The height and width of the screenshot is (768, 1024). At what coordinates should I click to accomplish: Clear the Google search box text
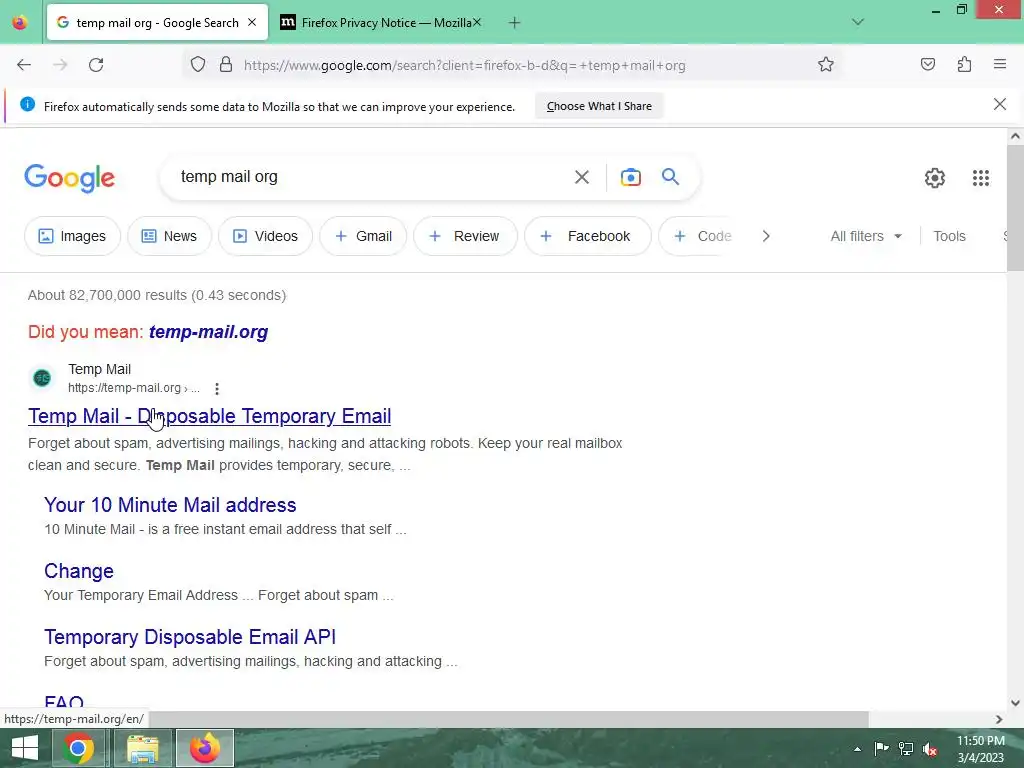click(582, 177)
